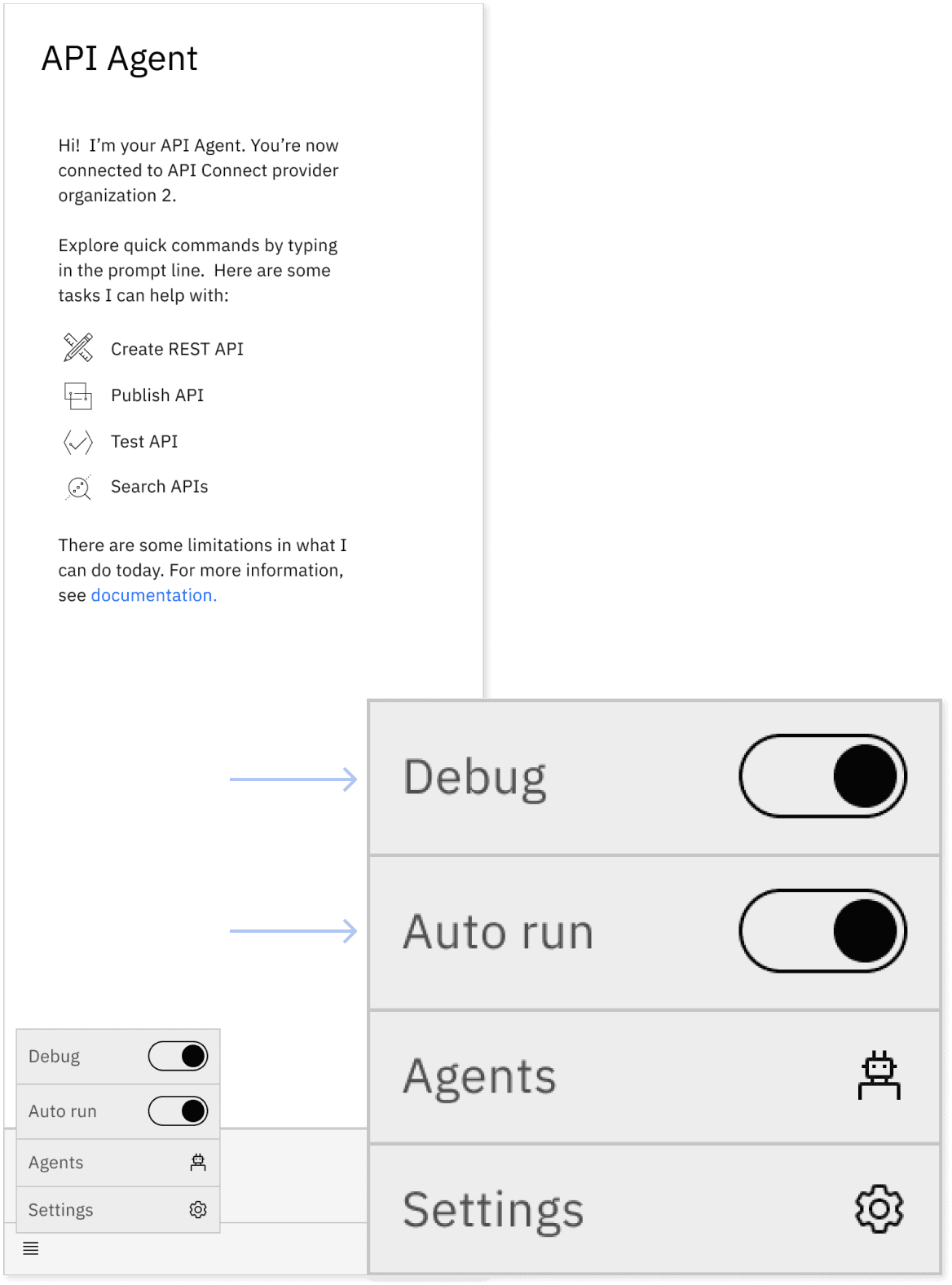
Task: Open the documentation link
Action: (x=154, y=595)
